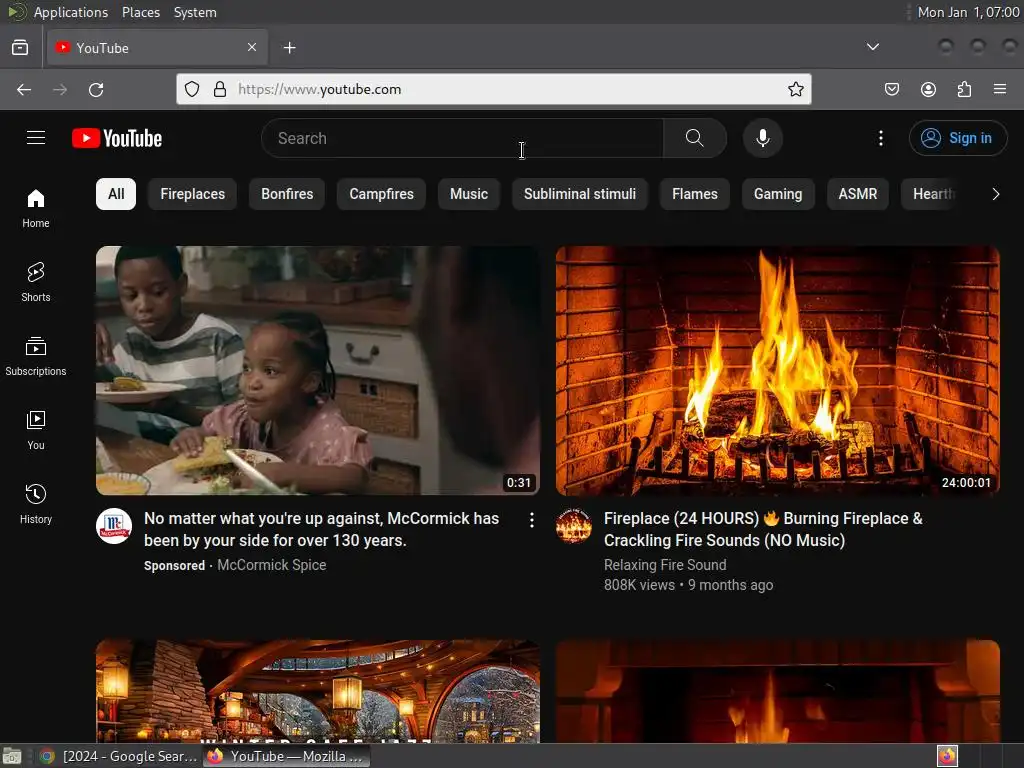1024x768 pixels.
Task: Click the site security padlock icon
Action: [220, 89]
